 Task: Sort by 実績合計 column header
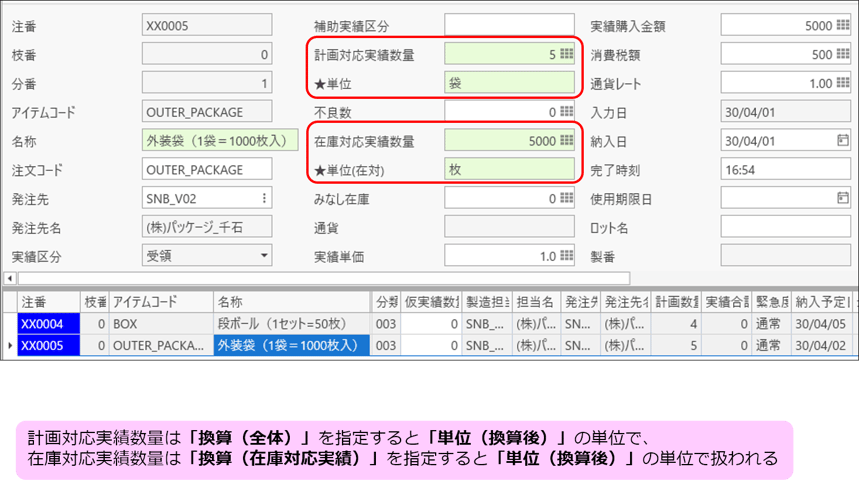726,302
